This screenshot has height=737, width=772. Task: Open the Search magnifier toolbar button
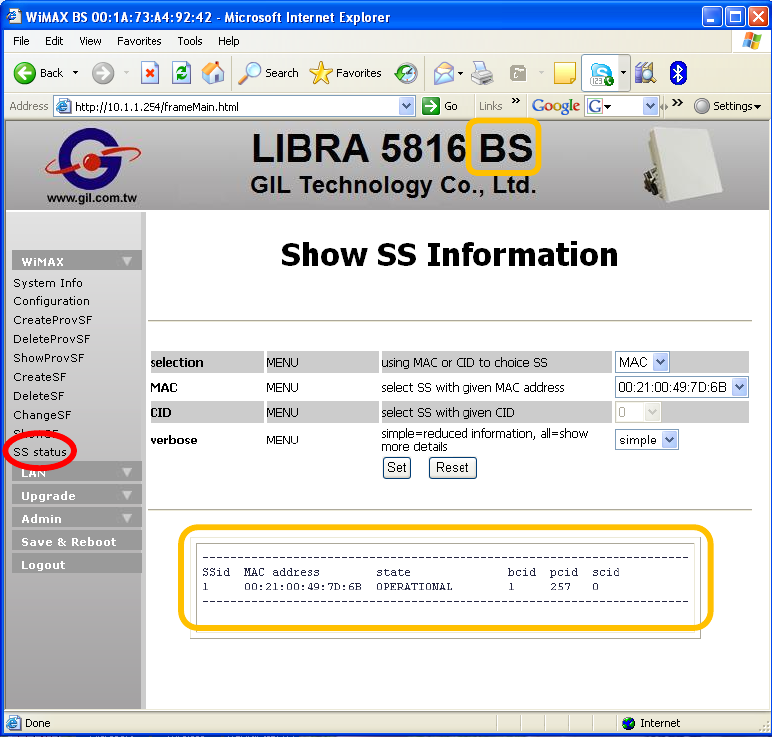point(268,73)
